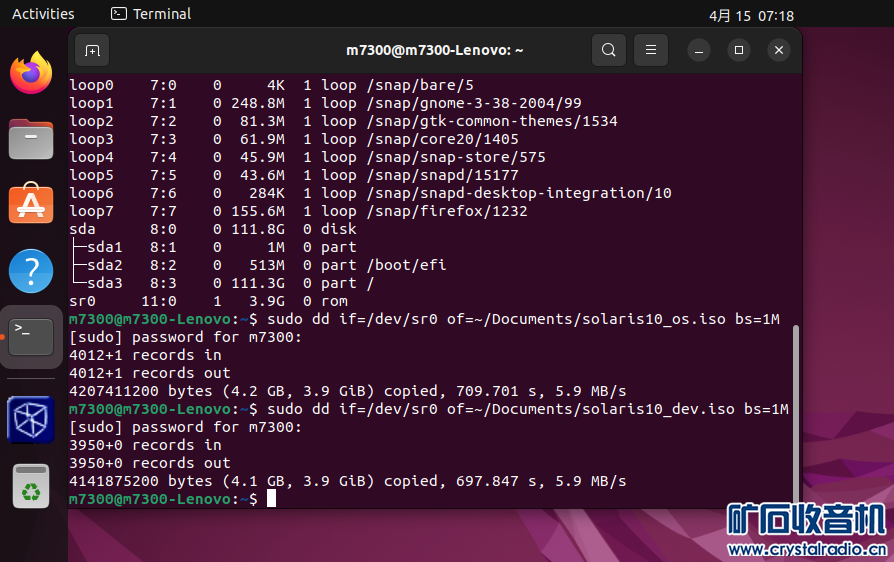Maximize the terminal window

pos(738,50)
